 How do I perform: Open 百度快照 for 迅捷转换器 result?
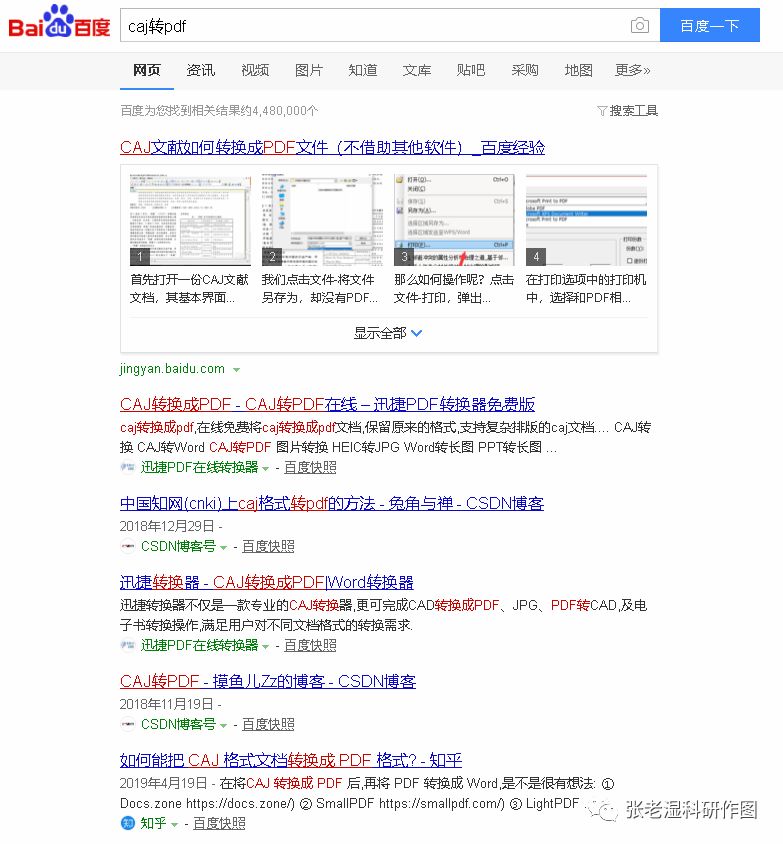(x=310, y=645)
